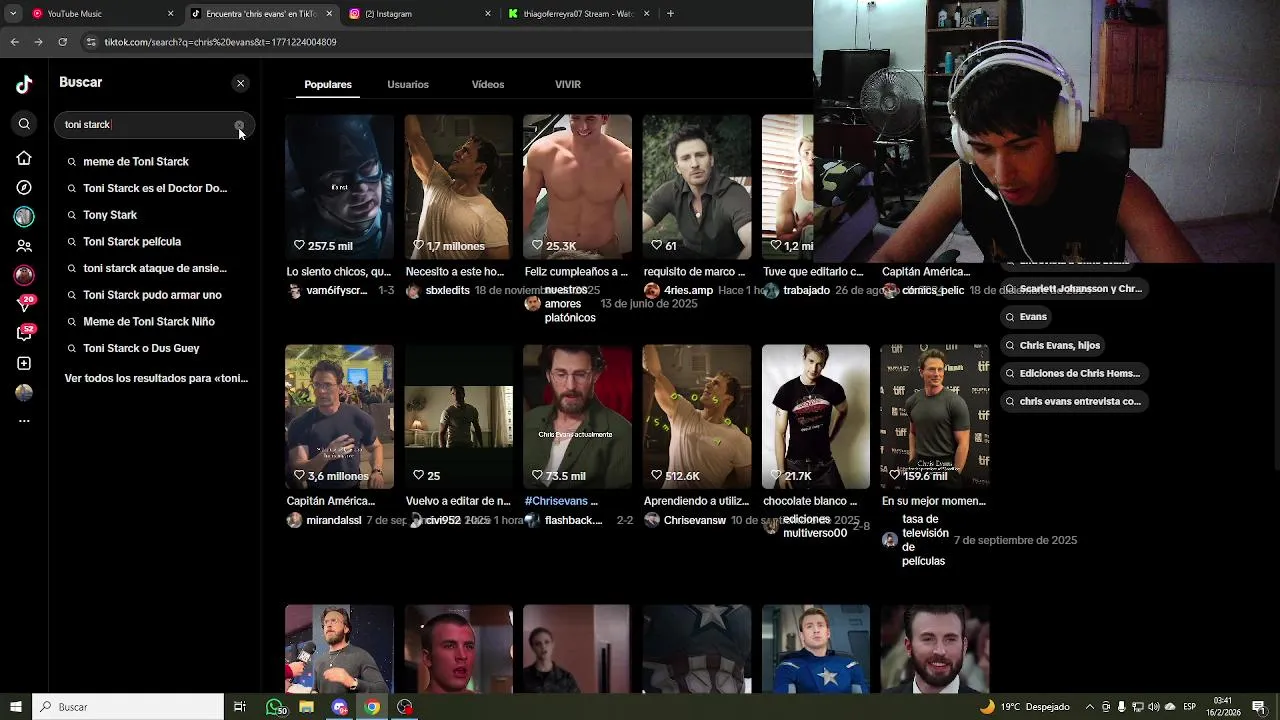Open the 19°C Despejado weather widget

click(1025, 707)
